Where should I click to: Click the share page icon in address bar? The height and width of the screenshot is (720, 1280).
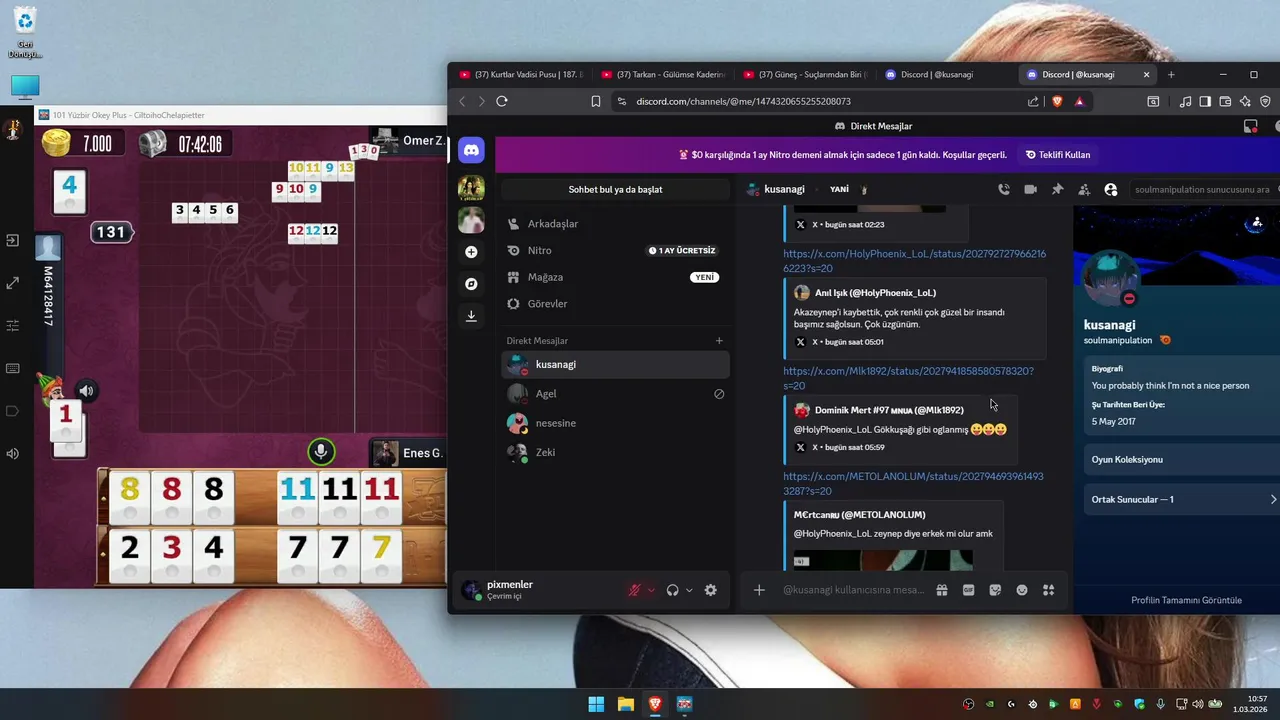pyautogui.click(x=1033, y=101)
